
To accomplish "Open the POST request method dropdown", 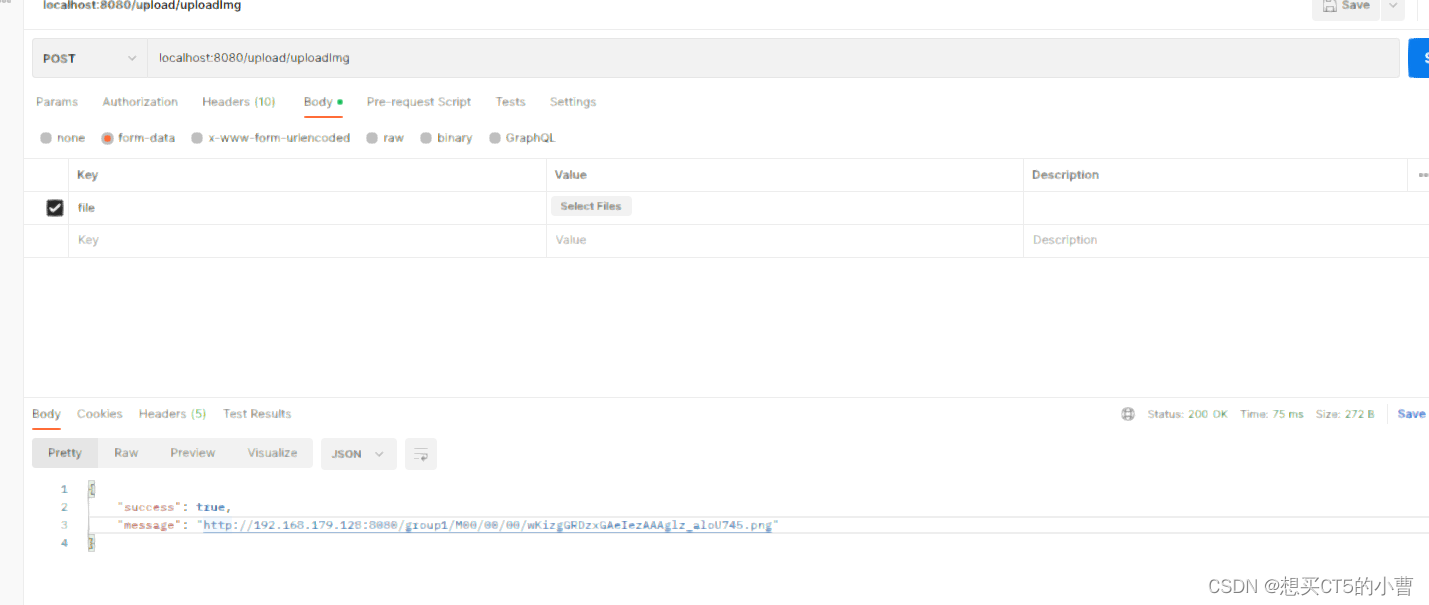I will [88, 57].
